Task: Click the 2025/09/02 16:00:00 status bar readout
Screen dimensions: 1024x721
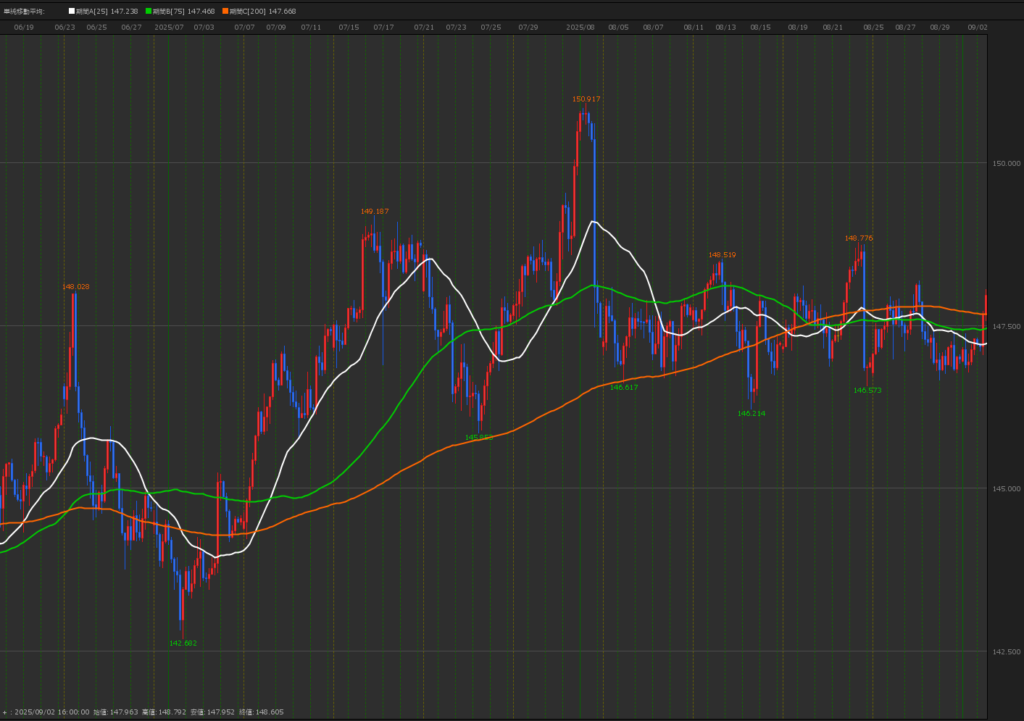Action: (x=51, y=712)
